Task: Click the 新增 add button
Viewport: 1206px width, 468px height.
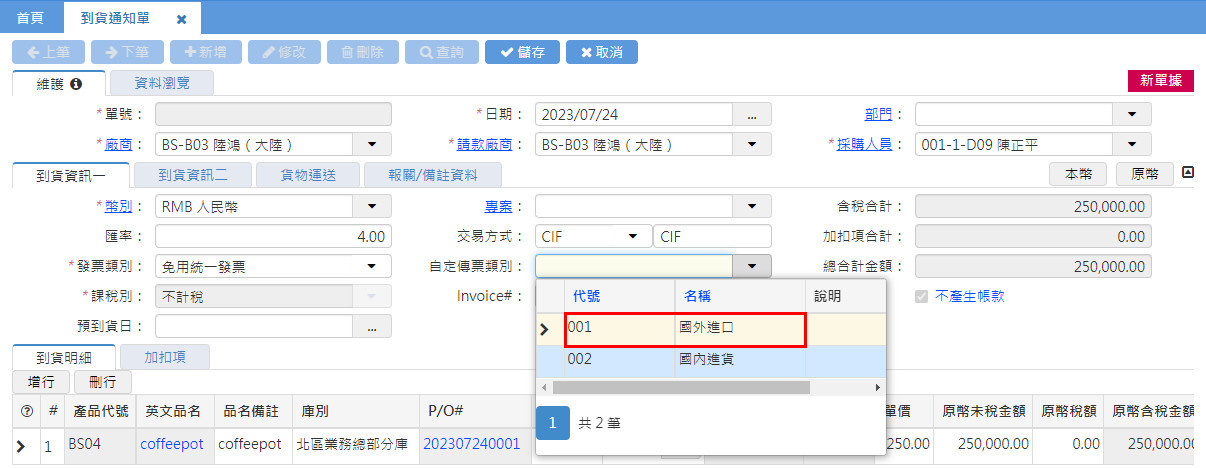Action: (x=206, y=52)
